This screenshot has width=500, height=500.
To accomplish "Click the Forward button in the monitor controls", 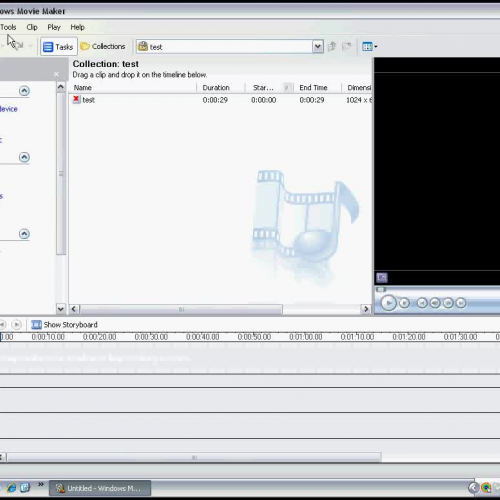I will [461, 303].
